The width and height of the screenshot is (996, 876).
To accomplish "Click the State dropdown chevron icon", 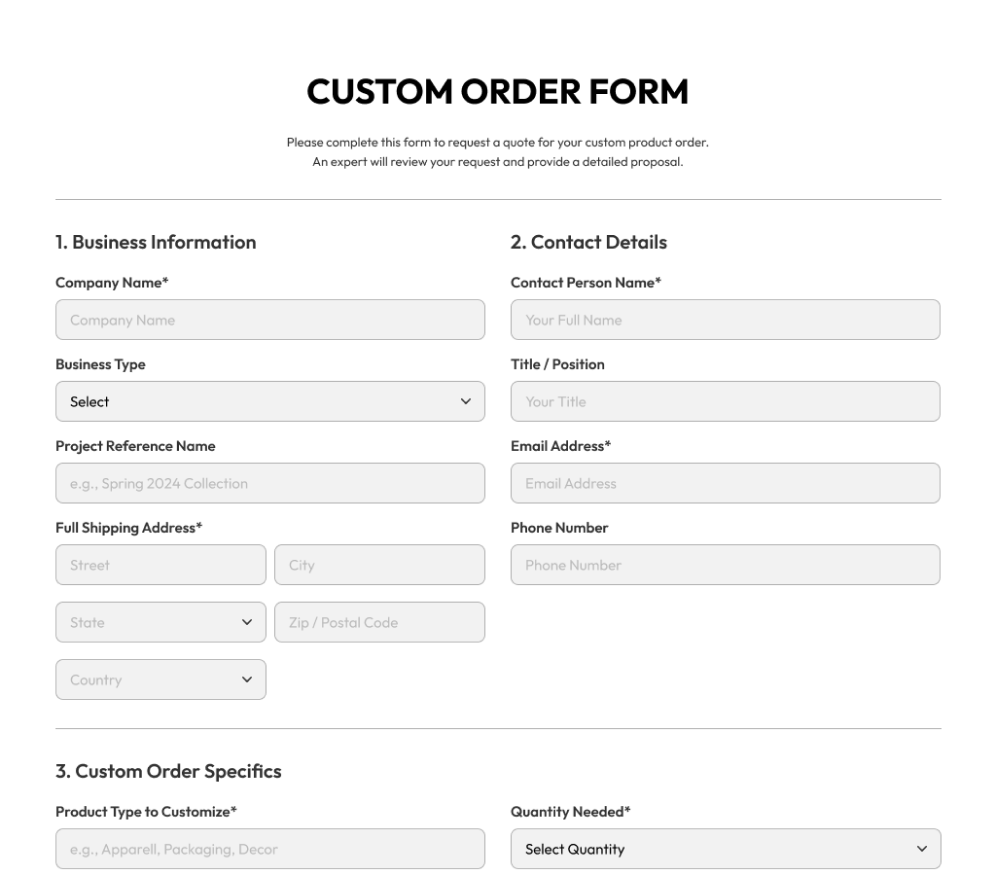I will coord(247,622).
